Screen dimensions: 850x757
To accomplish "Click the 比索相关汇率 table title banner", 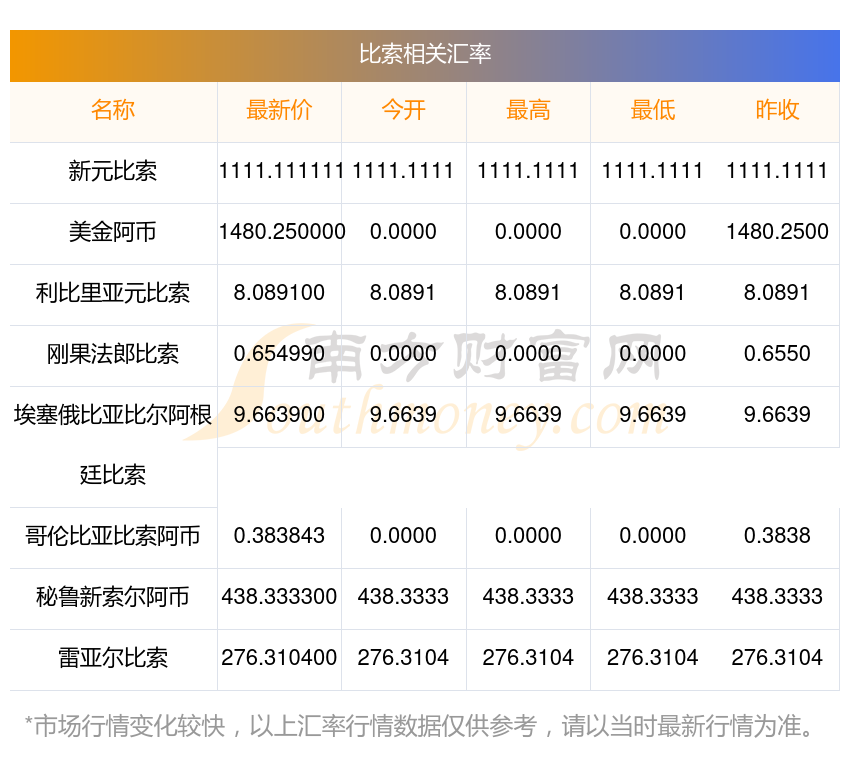I will click(x=425, y=54).
